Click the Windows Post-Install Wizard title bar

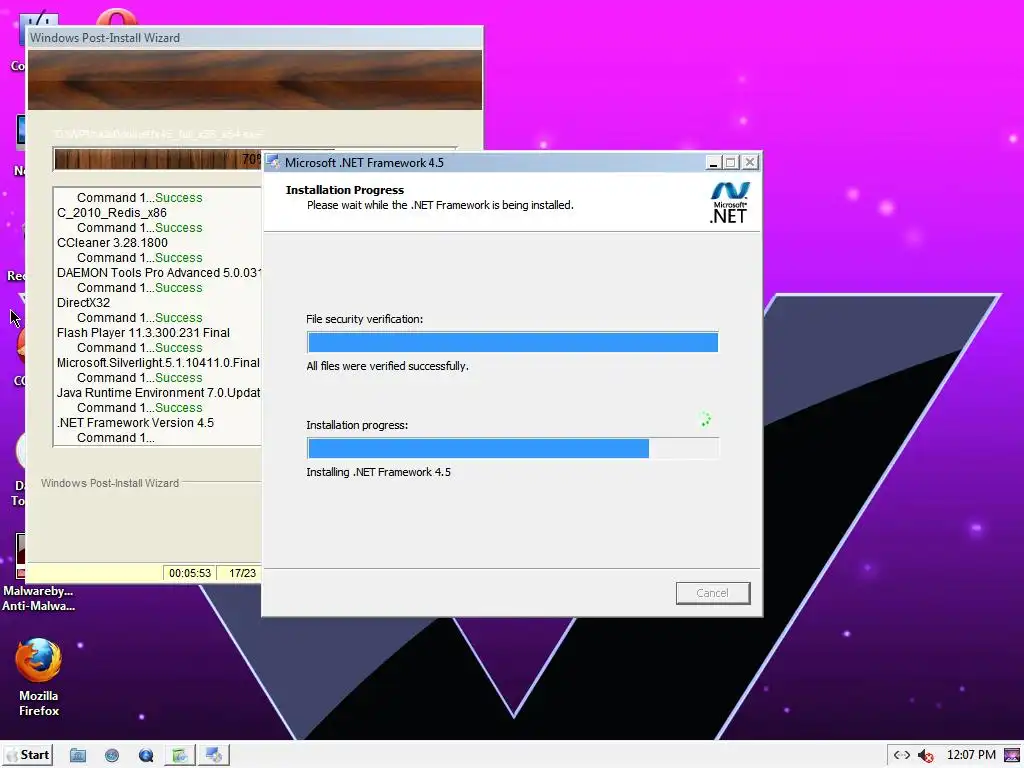[254, 38]
